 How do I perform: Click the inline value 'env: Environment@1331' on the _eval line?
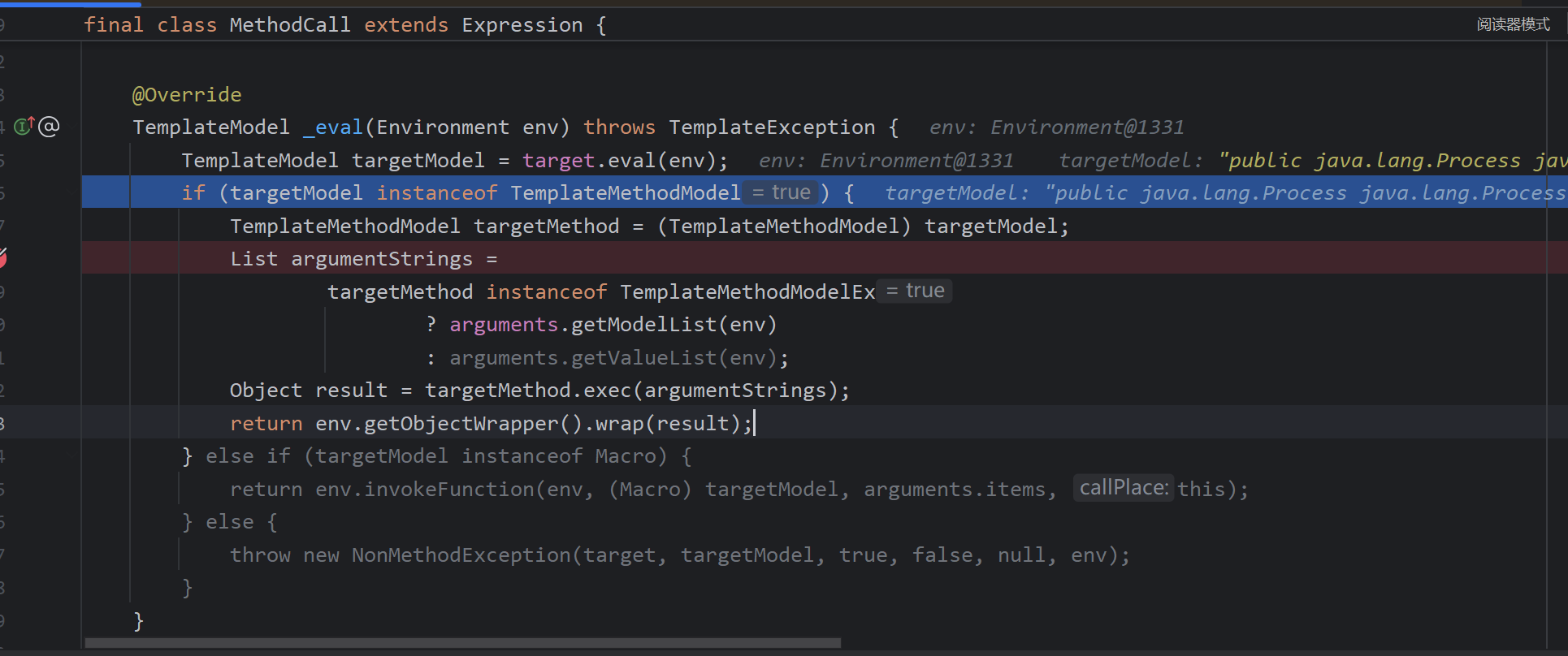click(1056, 127)
